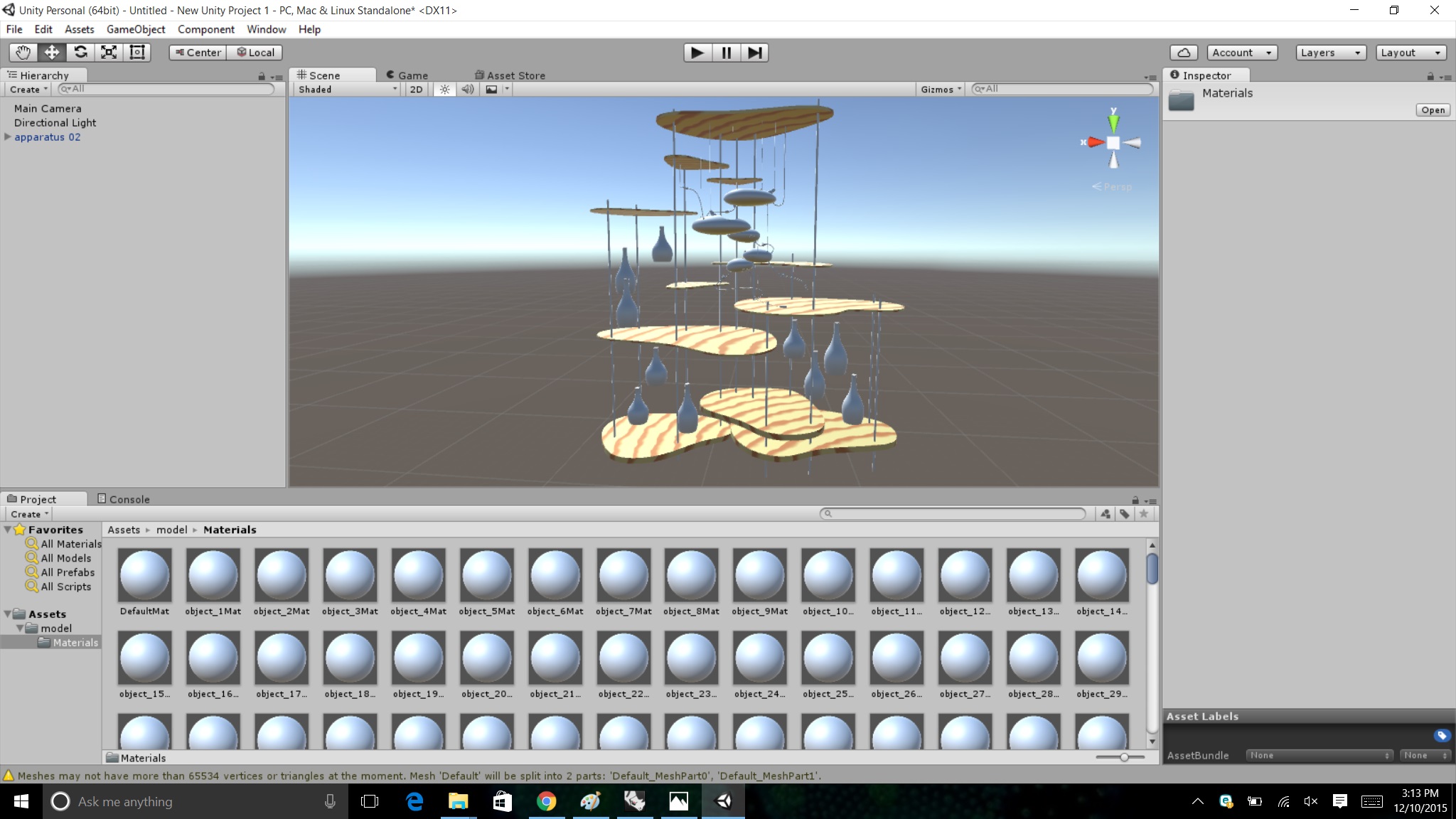Switch pivot between Center and Pivot mode
The width and height of the screenshot is (1456, 819).
197,52
